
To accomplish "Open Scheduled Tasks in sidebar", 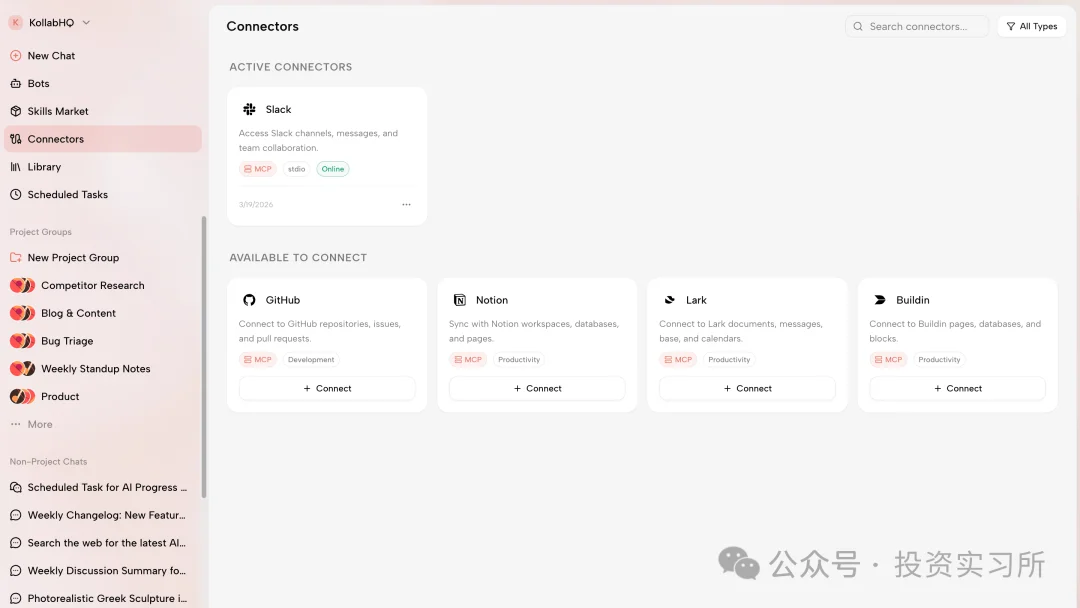I will (x=67, y=195).
